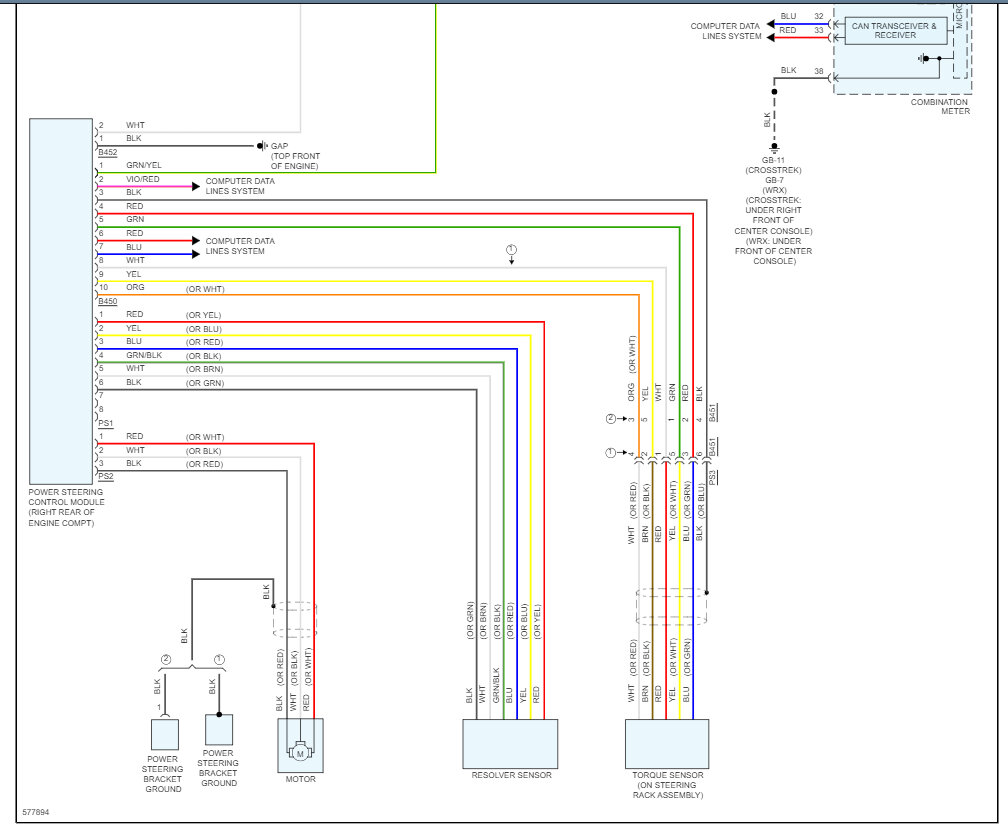Click pin number 33 on combination meter
The width and height of the screenshot is (1008, 835).
pyautogui.click(x=818, y=30)
